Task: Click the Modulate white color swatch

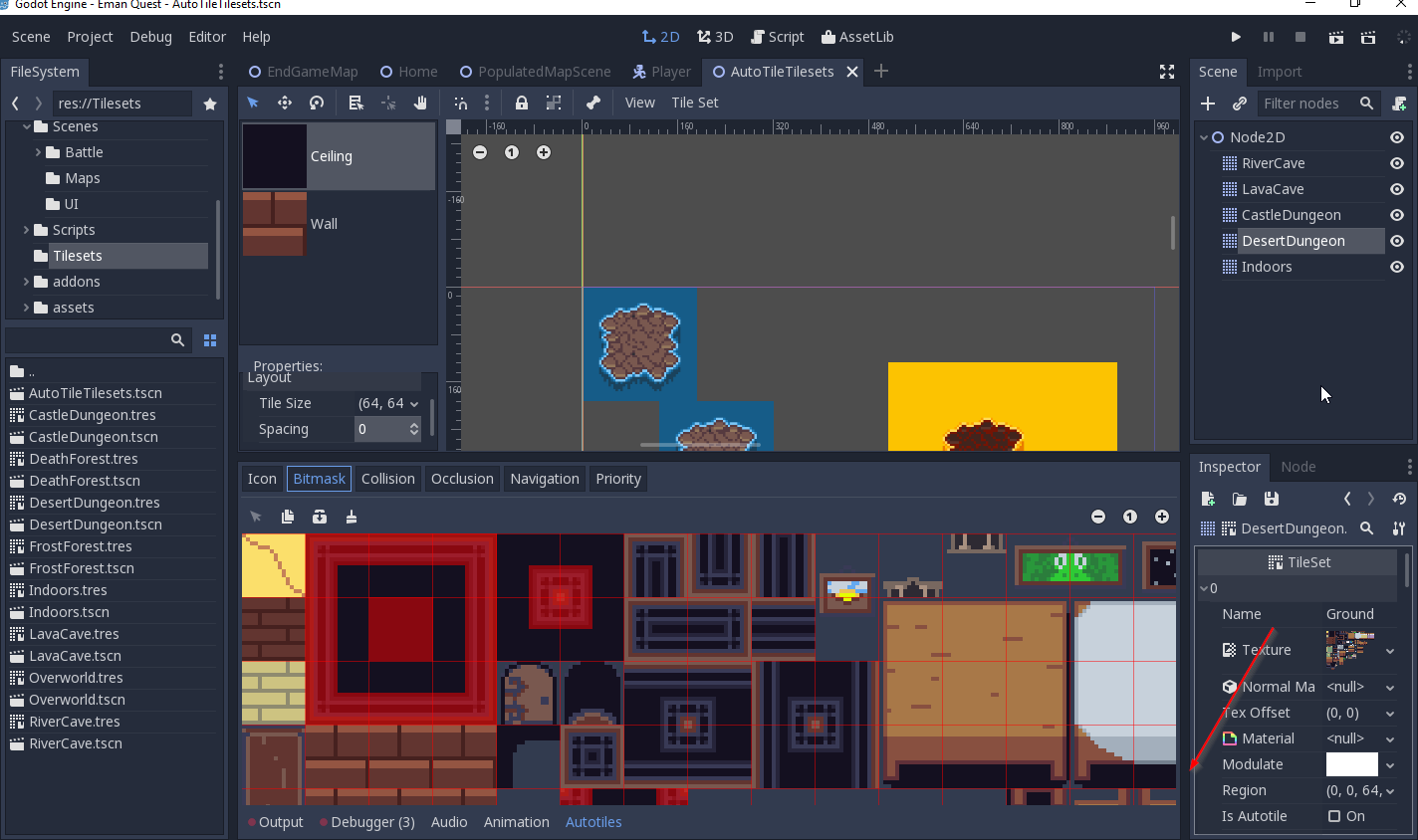Action: [1351, 764]
